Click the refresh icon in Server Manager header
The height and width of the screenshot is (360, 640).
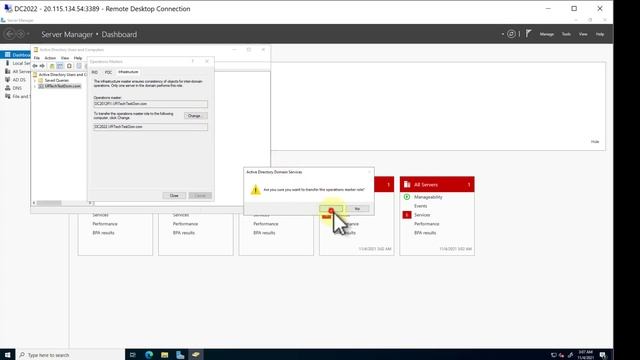tap(511, 34)
